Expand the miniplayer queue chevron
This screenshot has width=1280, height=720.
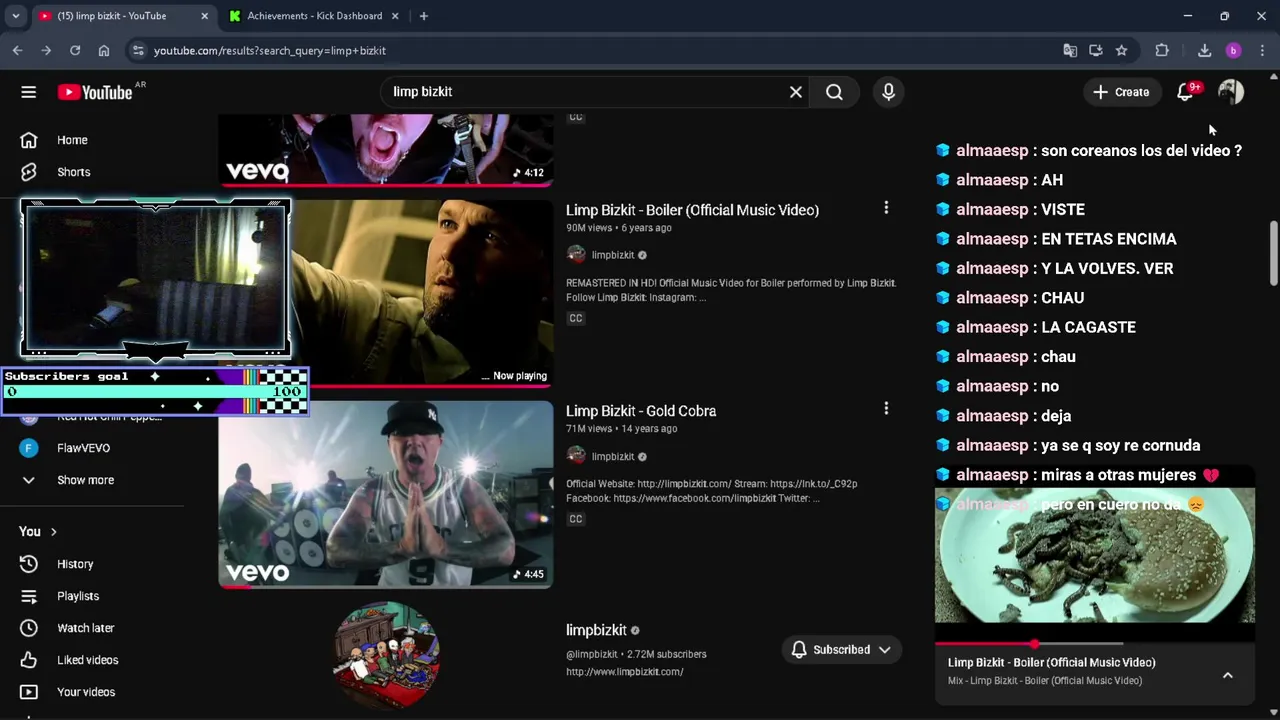(1227, 675)
